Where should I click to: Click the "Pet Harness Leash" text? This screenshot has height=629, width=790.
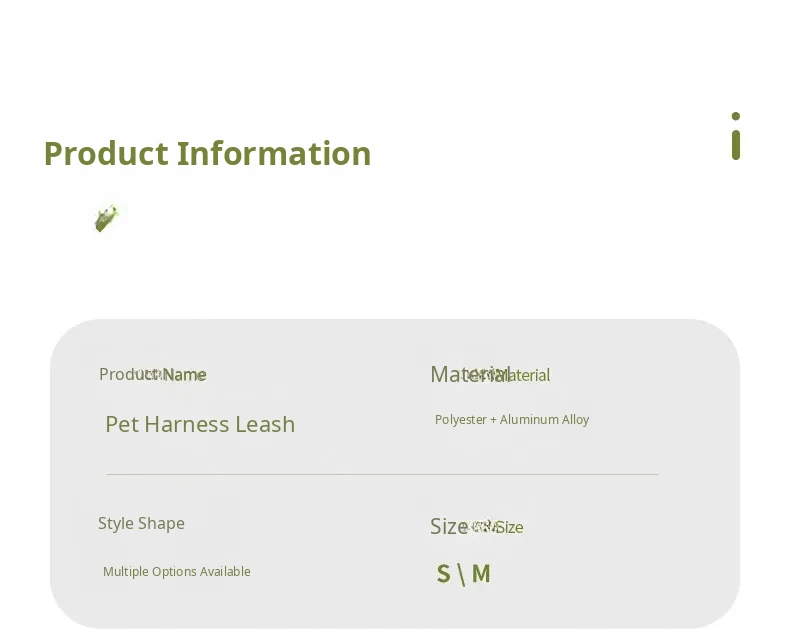200,424
